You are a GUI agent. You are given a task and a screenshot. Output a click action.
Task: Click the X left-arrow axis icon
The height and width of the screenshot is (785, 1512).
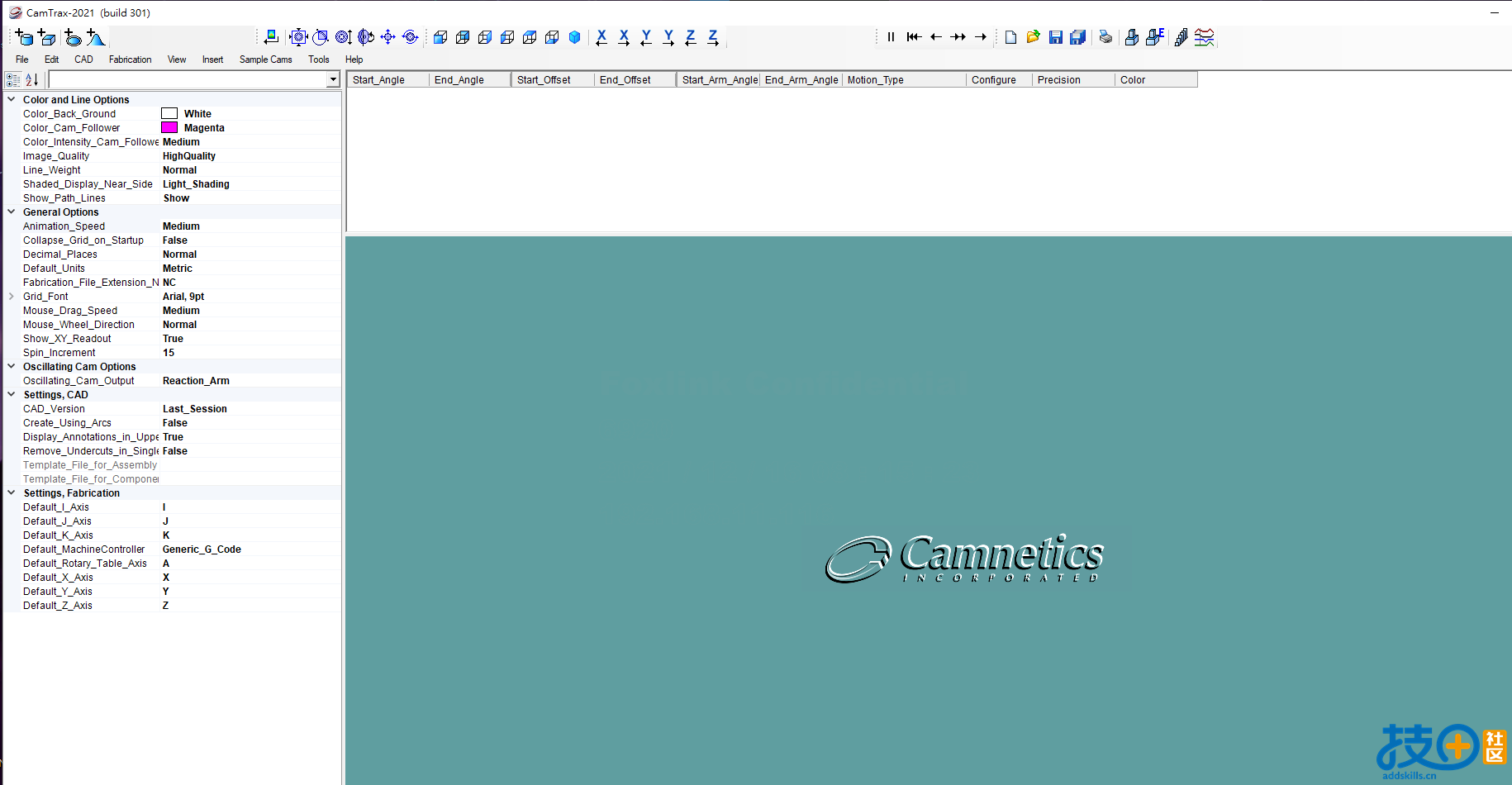601,37
